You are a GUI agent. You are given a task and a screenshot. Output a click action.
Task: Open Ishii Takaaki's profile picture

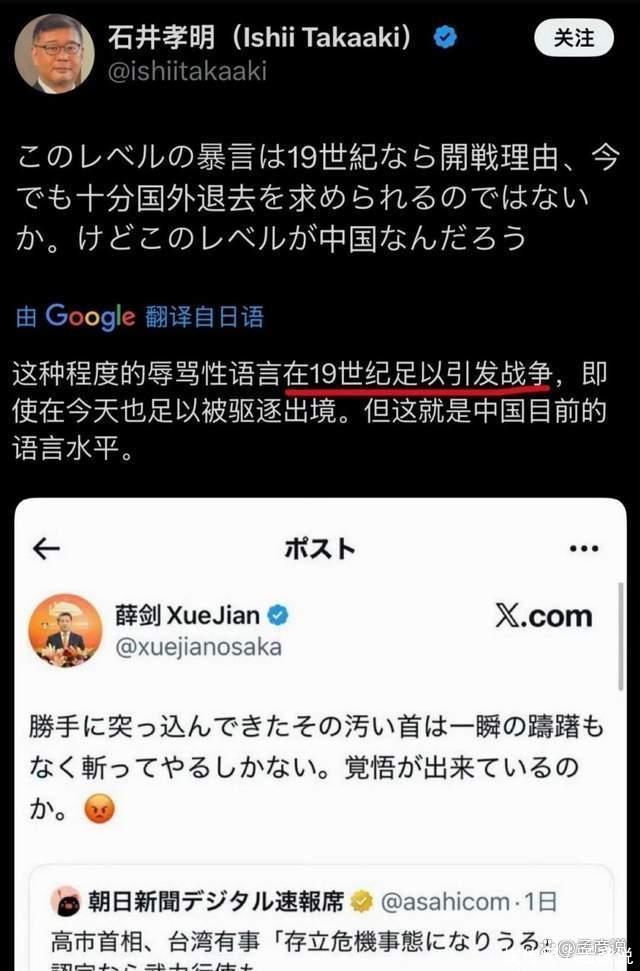click(55, 53)
